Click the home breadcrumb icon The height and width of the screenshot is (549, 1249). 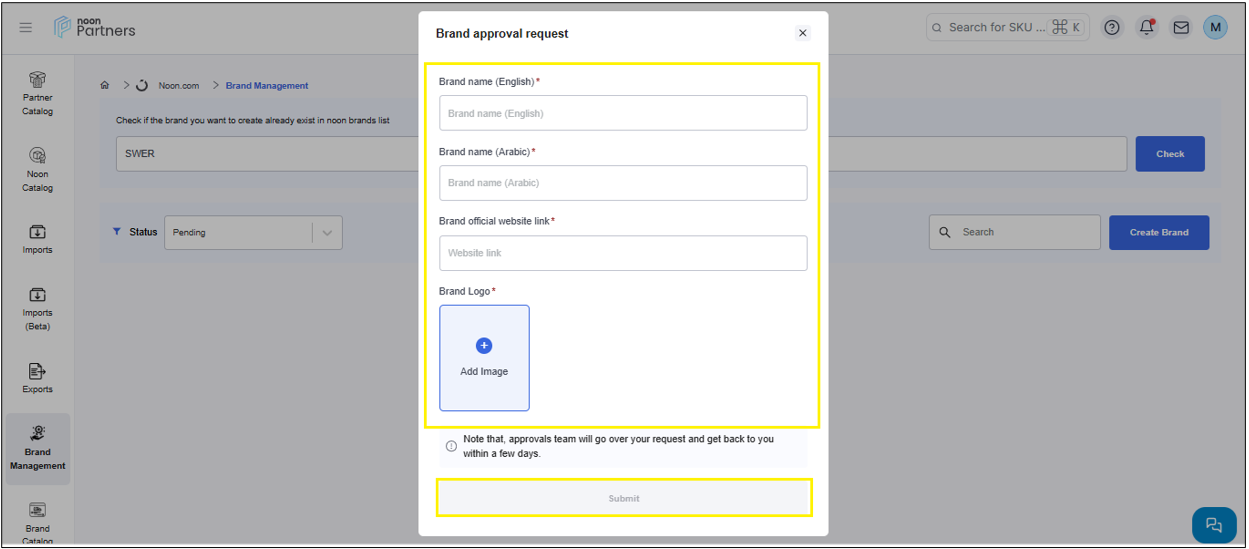(x=105, y=86)
